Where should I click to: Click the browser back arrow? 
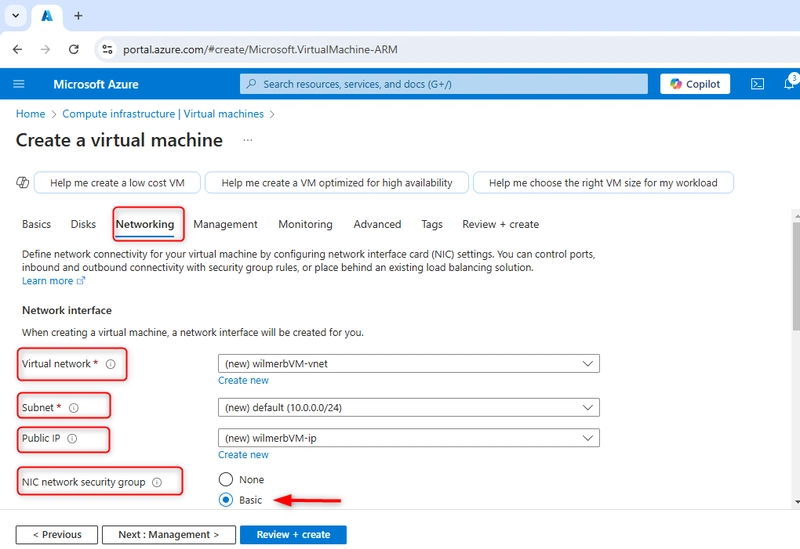[18, 49]
